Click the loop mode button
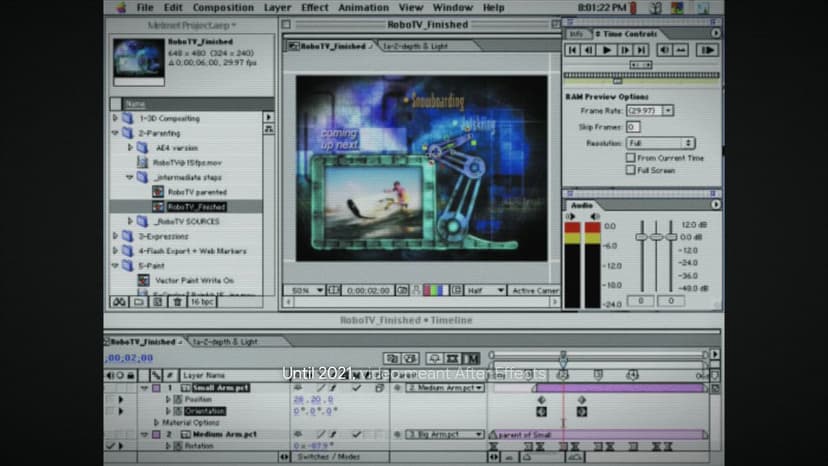Screen dimensions: 828x466 tap(681, 50)
